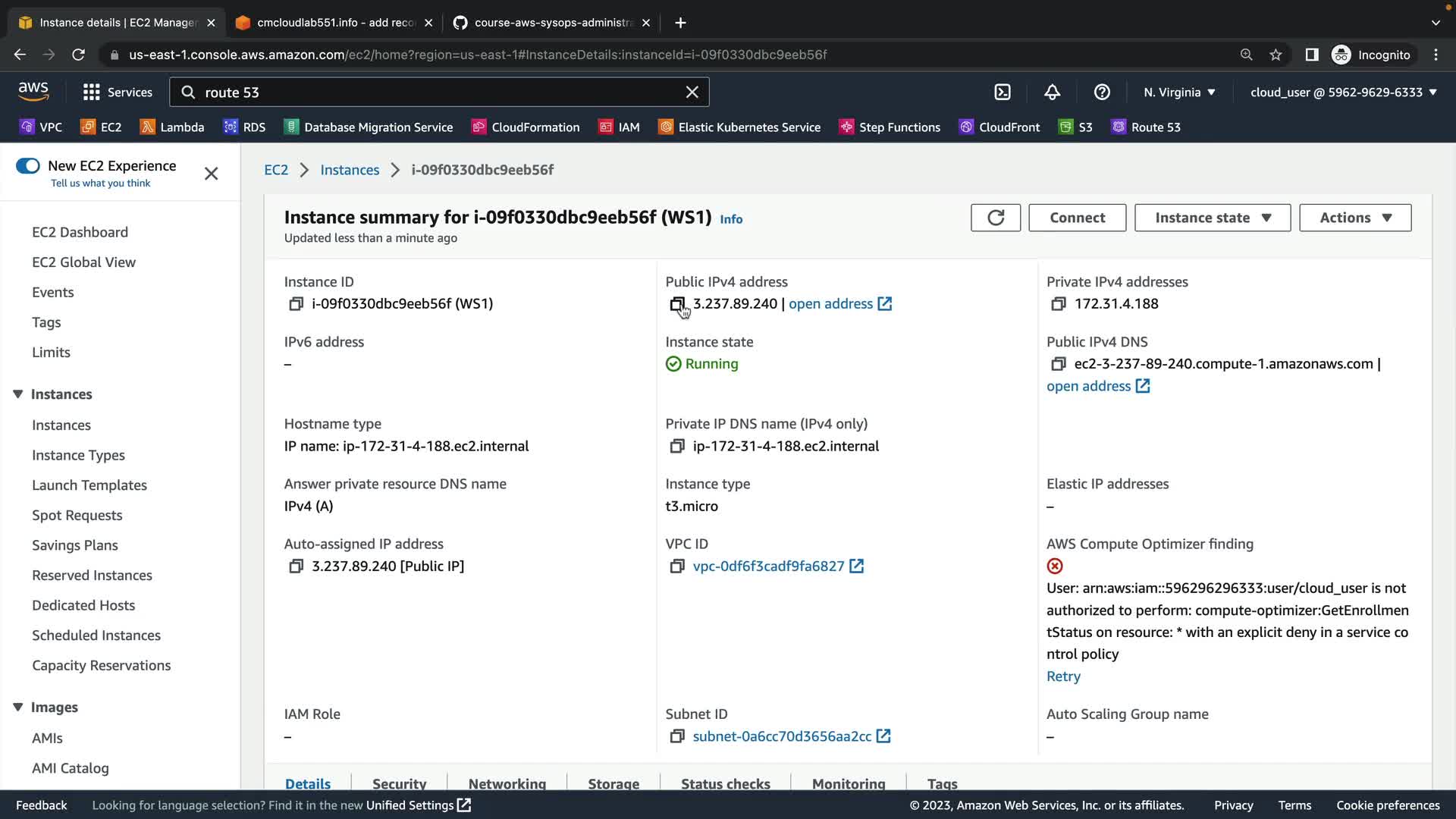Open the Route 53 bookmark shortcut
The width and height of the screenshot is (1456, 819).
(x=1145, y=127)
